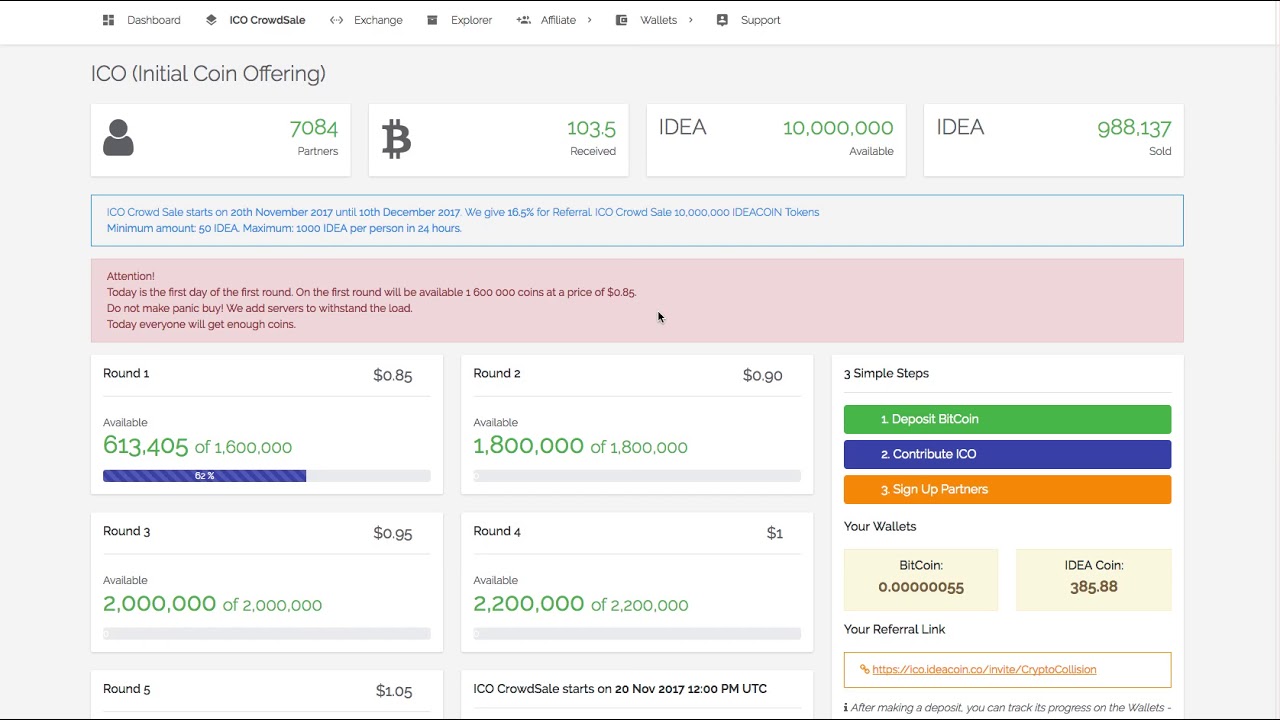1280x720 pixels.
Task: Click the Exchange arrows icon
Action: tap(336, 20)
